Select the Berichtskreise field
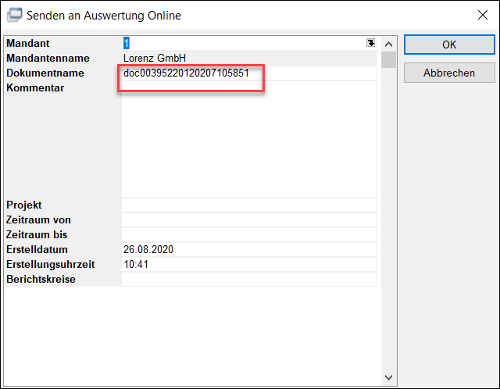Viewport: 500px width, 389px height. (249, 279)
